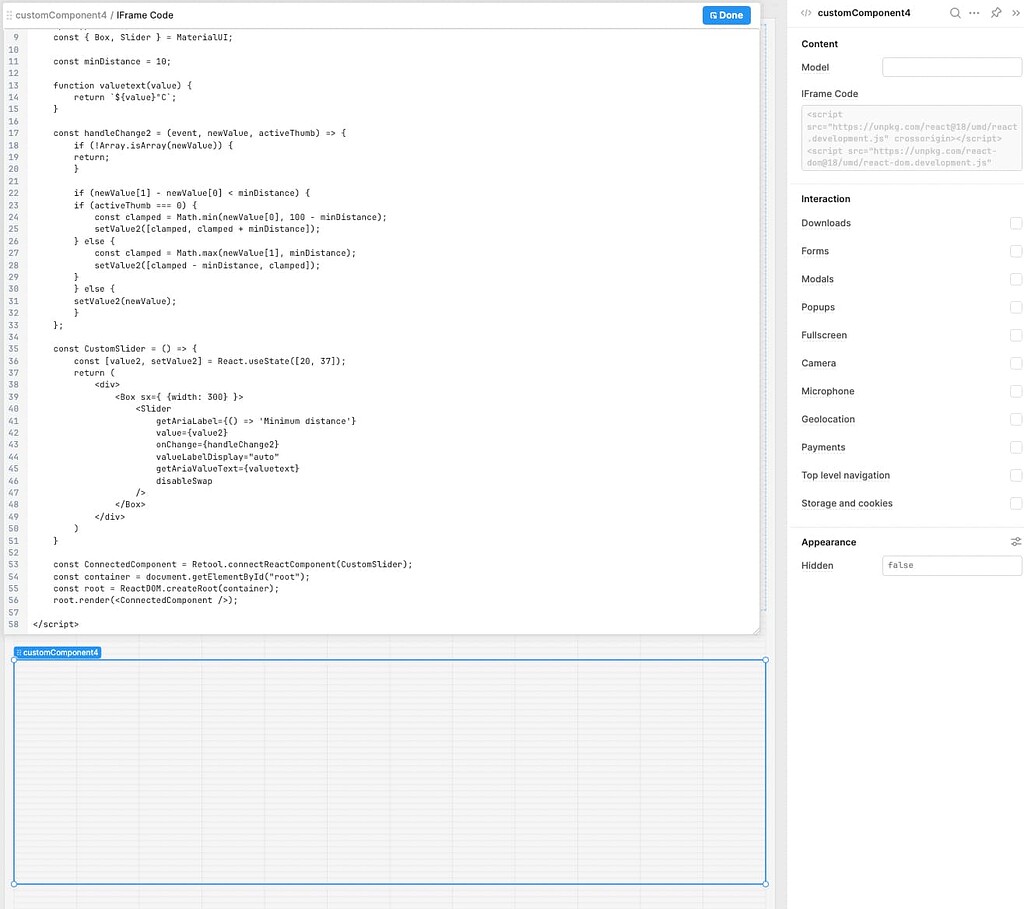Pin the inspector panel with pin icon
The image size is (1024, 909).
click(996, 13)
